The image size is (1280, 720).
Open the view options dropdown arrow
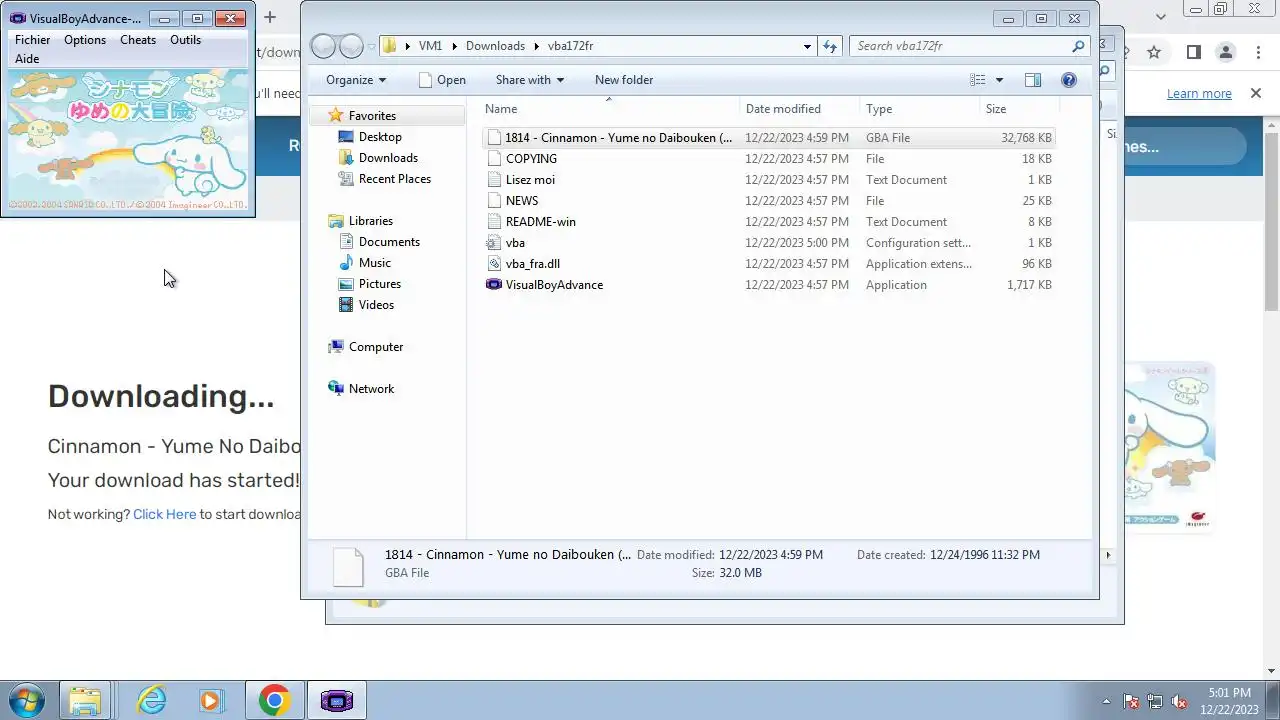[999, 80]
